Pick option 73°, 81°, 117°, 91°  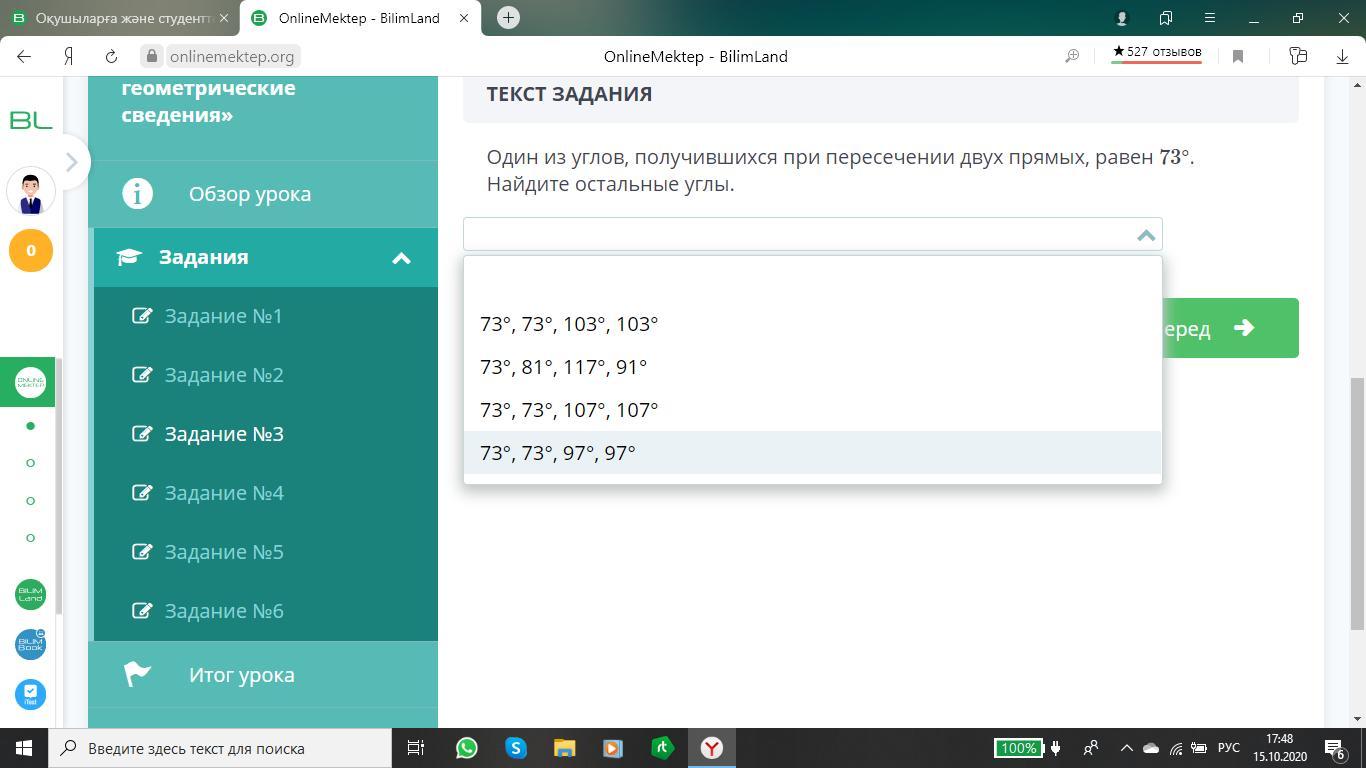click(x=563, y=367)
